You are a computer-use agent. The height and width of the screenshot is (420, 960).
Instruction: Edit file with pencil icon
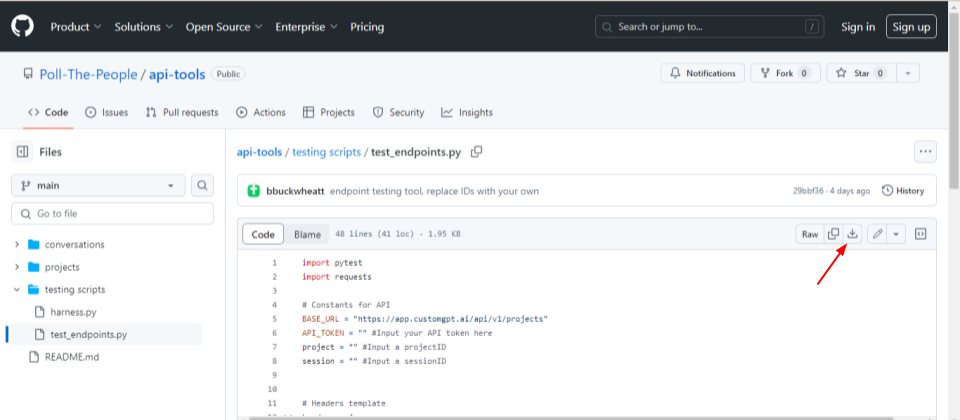click(877, 234)
